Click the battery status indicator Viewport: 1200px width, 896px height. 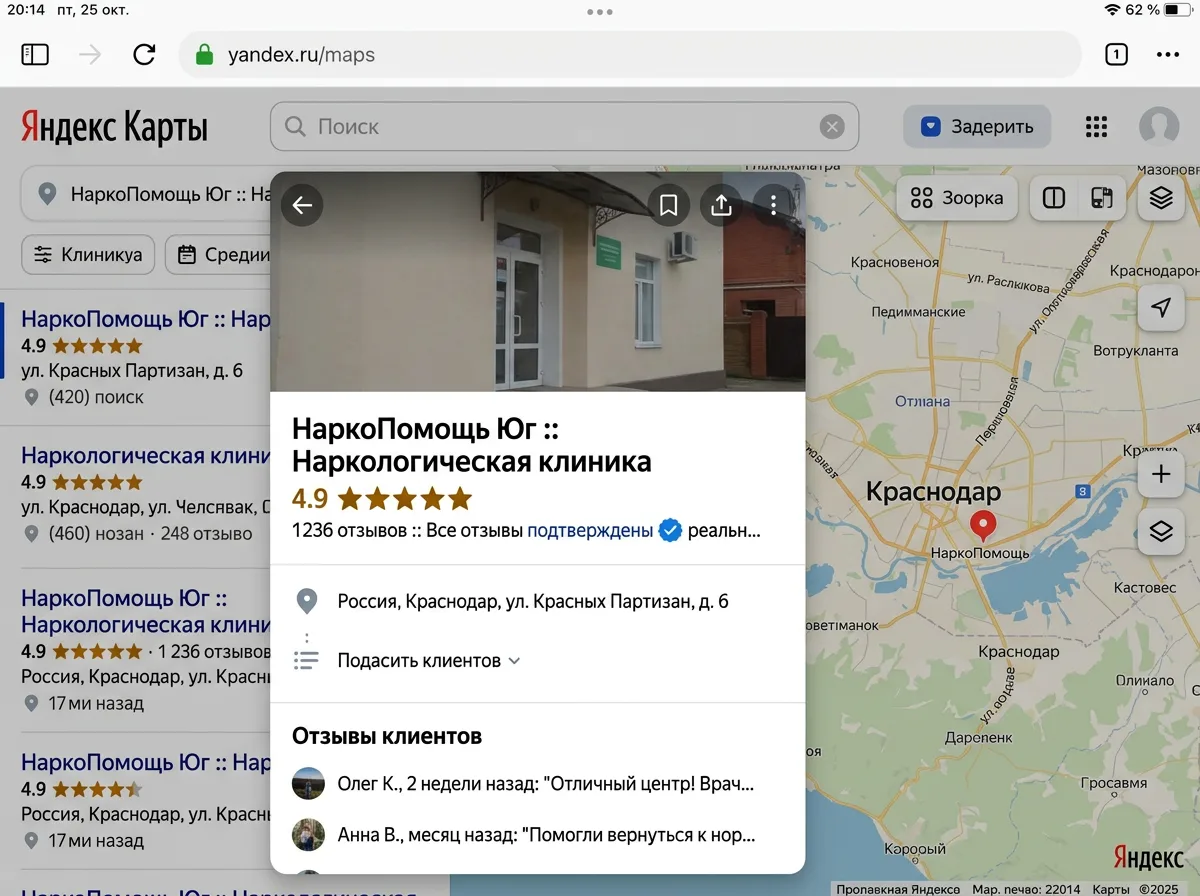coord(1179,10)
